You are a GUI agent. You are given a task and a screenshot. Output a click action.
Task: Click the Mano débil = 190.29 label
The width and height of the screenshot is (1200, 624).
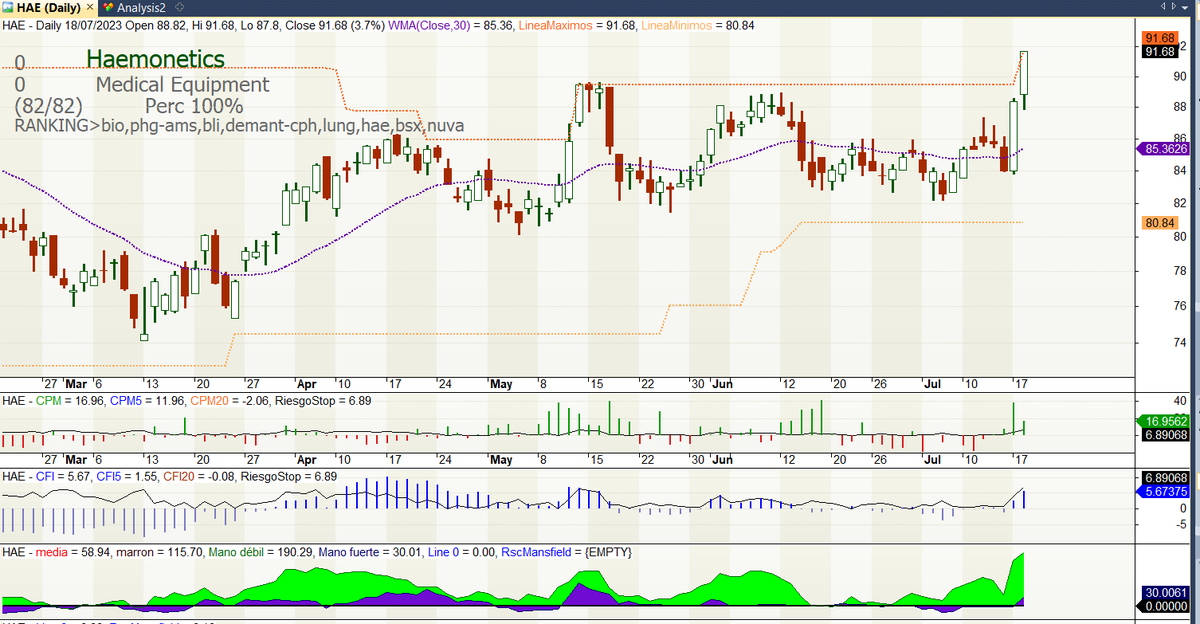(x=260, y=553)
